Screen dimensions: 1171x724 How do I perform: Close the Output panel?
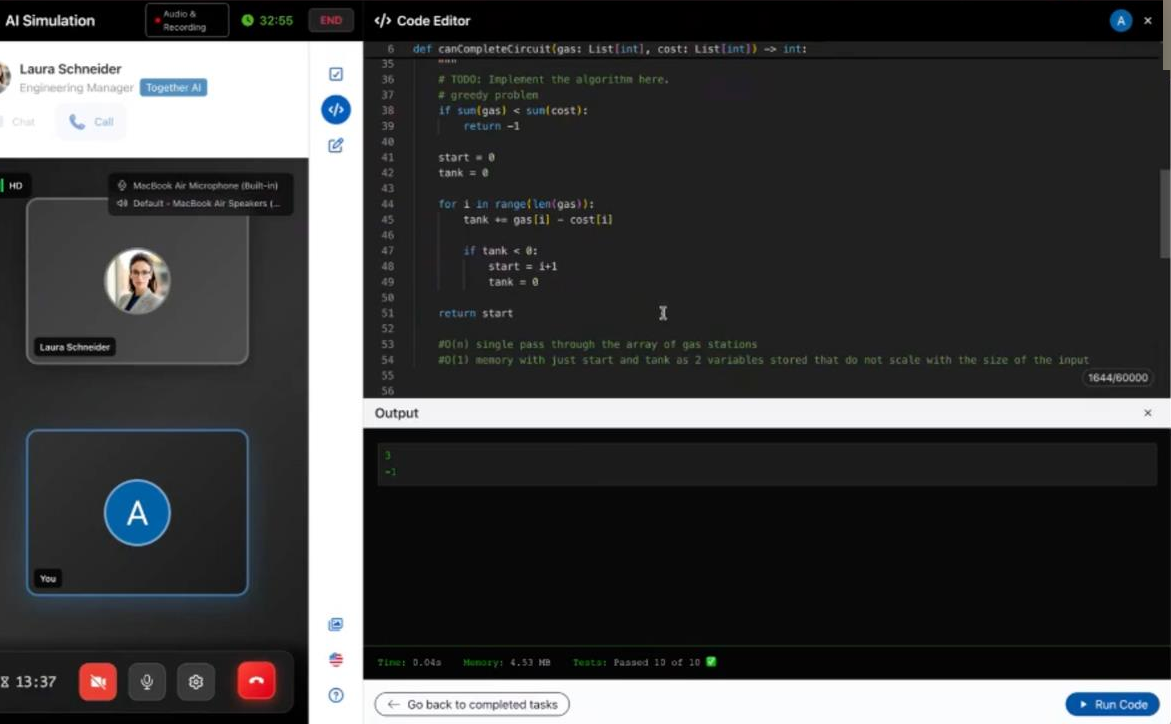click(1148, 412)
